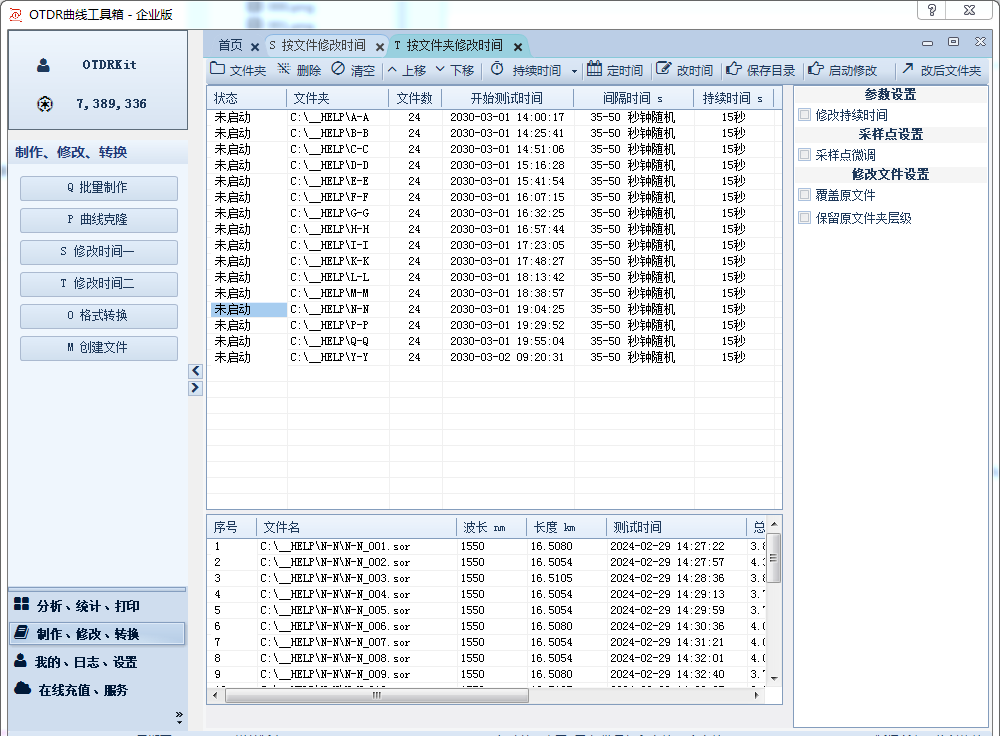Enable the 采样点微调 checkbox
Viewport: 1000px width, 736px height.
click(x=805, y=155)
